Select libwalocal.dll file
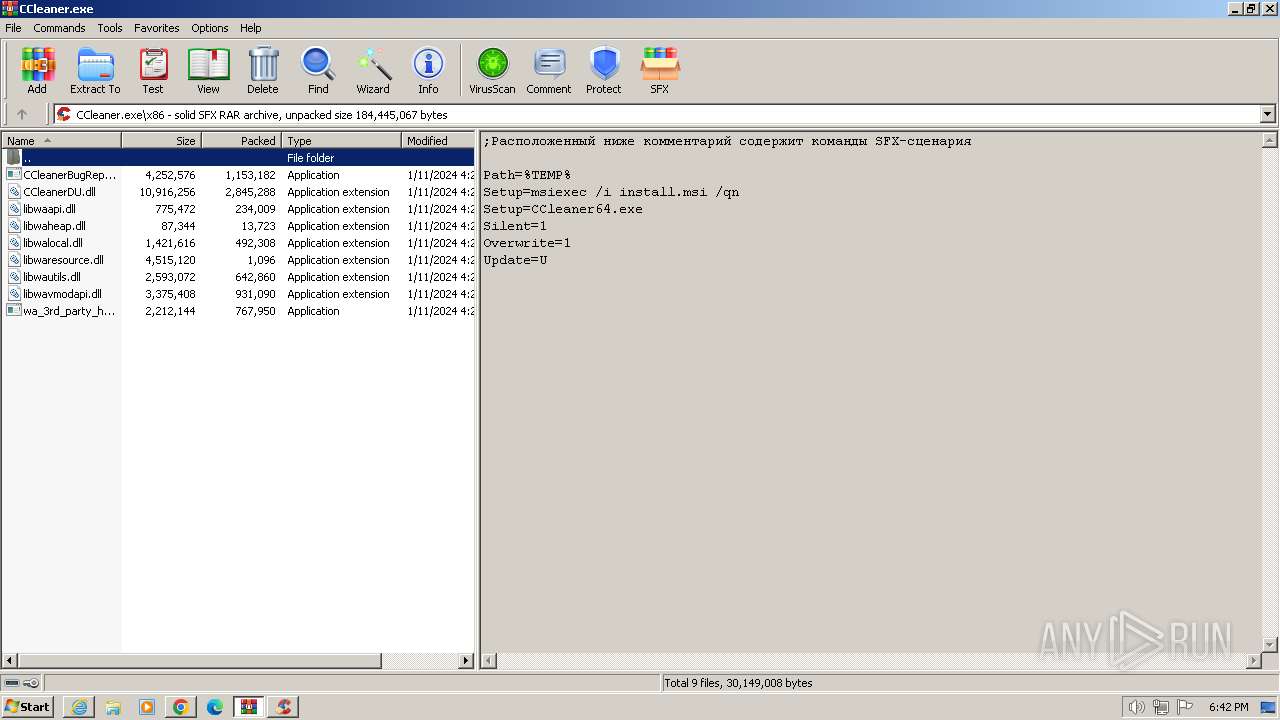The width and height of the screenshot is (1280, 720). 238,243
